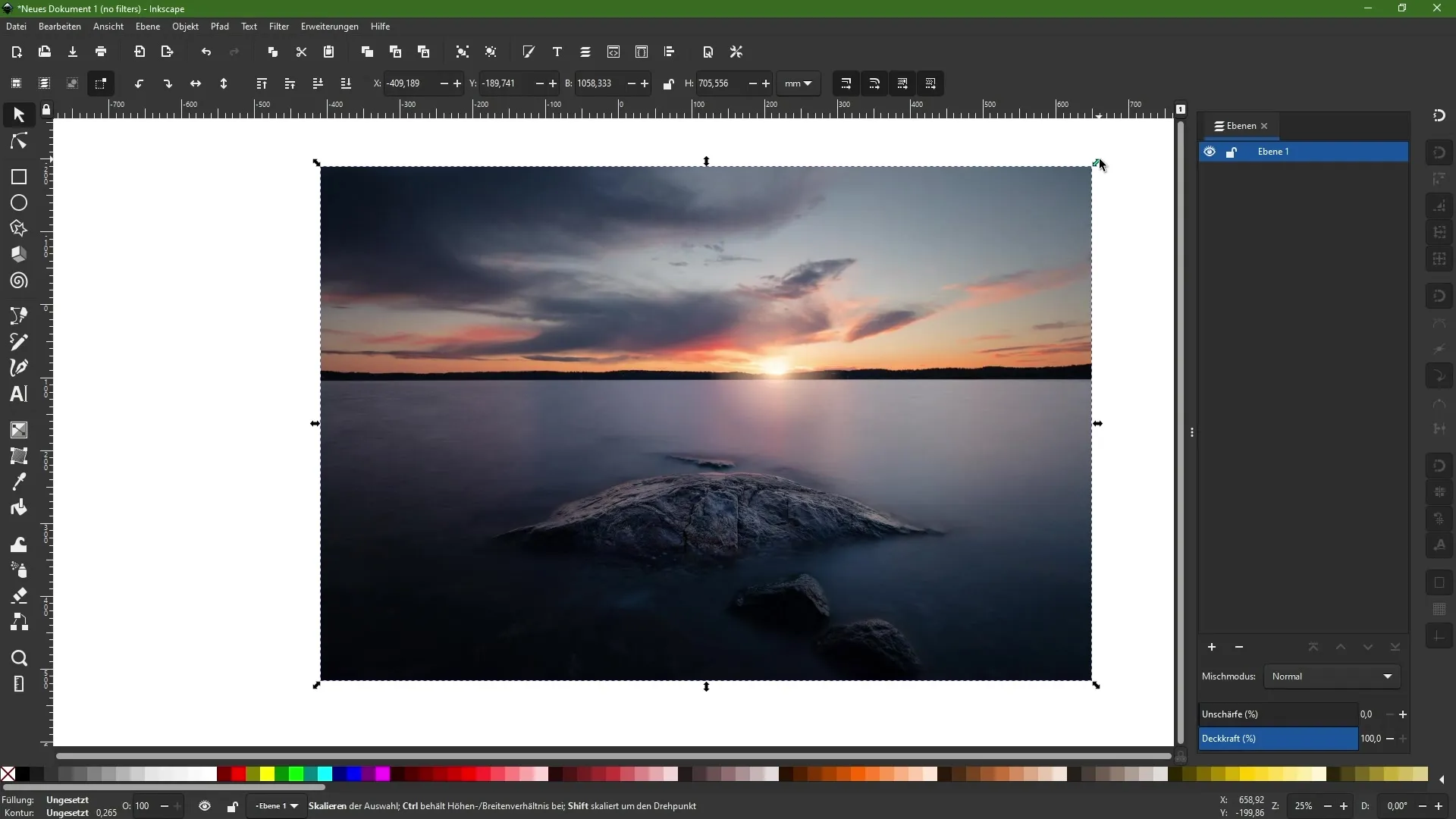Open the mm units dropdown
Viewport: 1456px width, 819px height.
pyautogui.click(x=799, y=83)
